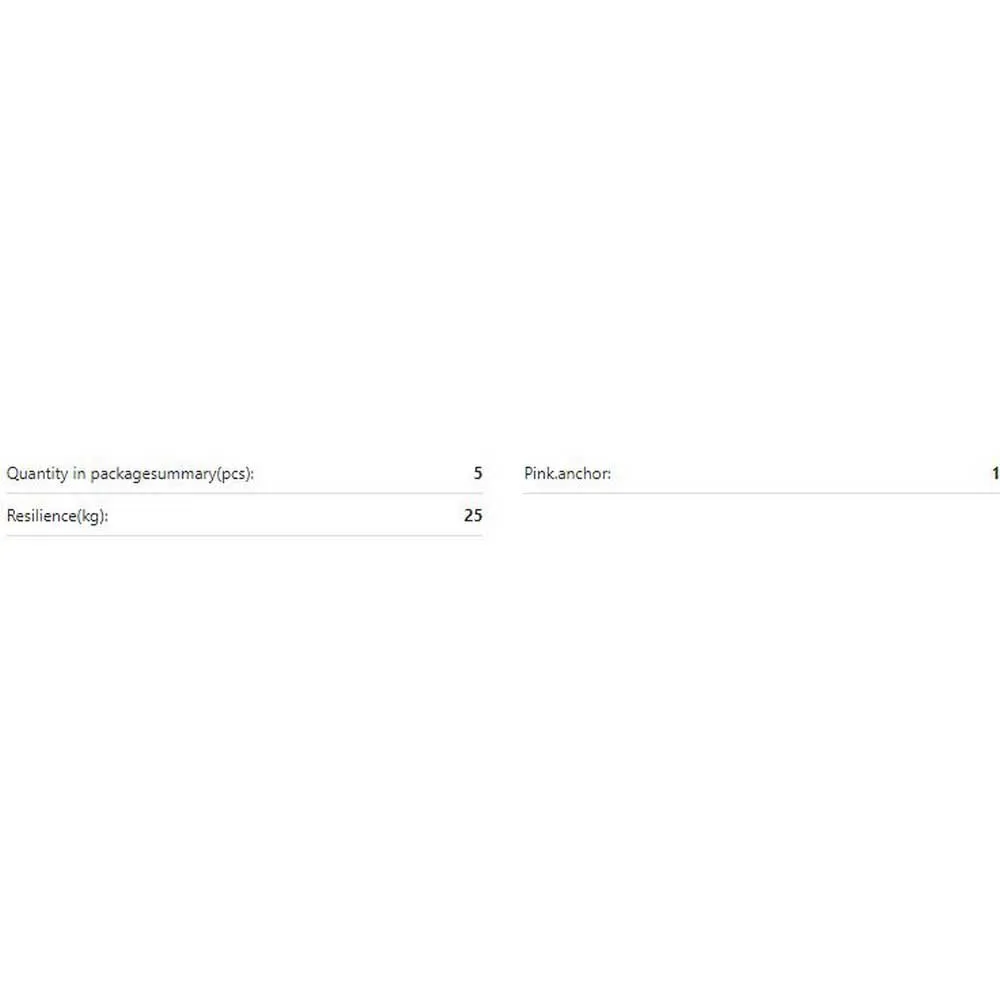Select the quantity value 5
Viewport: 1000px width, 1000px height.
(x=478, y=473)
